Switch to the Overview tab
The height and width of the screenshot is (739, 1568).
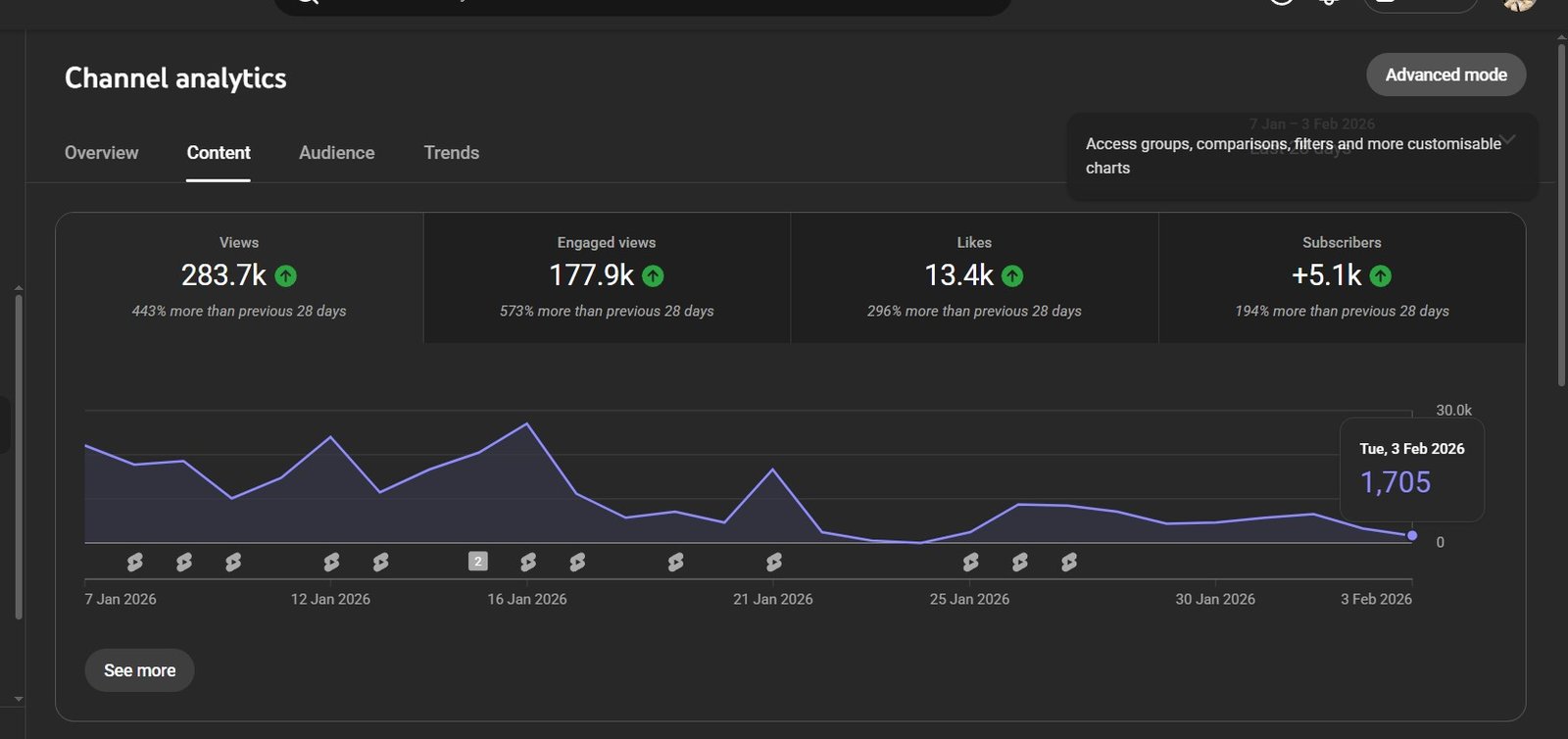click(101, 153)
